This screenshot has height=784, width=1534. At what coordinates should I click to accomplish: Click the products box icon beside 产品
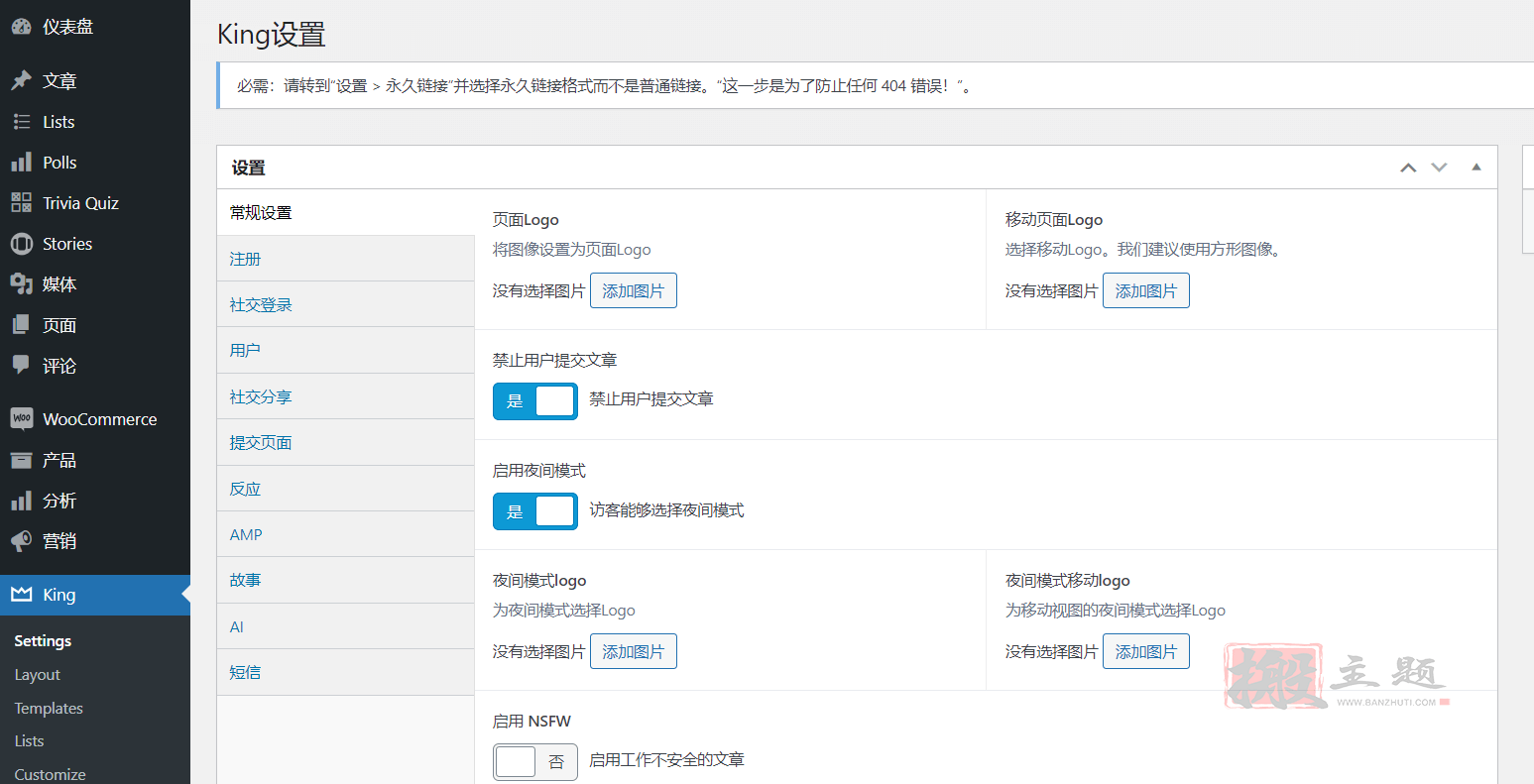21,460
